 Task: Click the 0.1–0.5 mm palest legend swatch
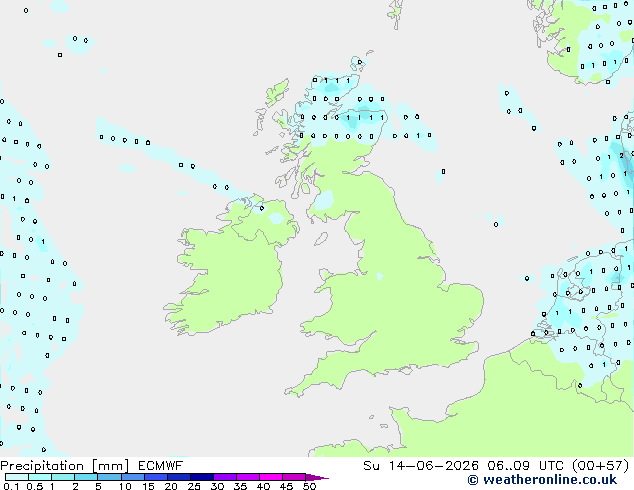(x=17, y=477)
